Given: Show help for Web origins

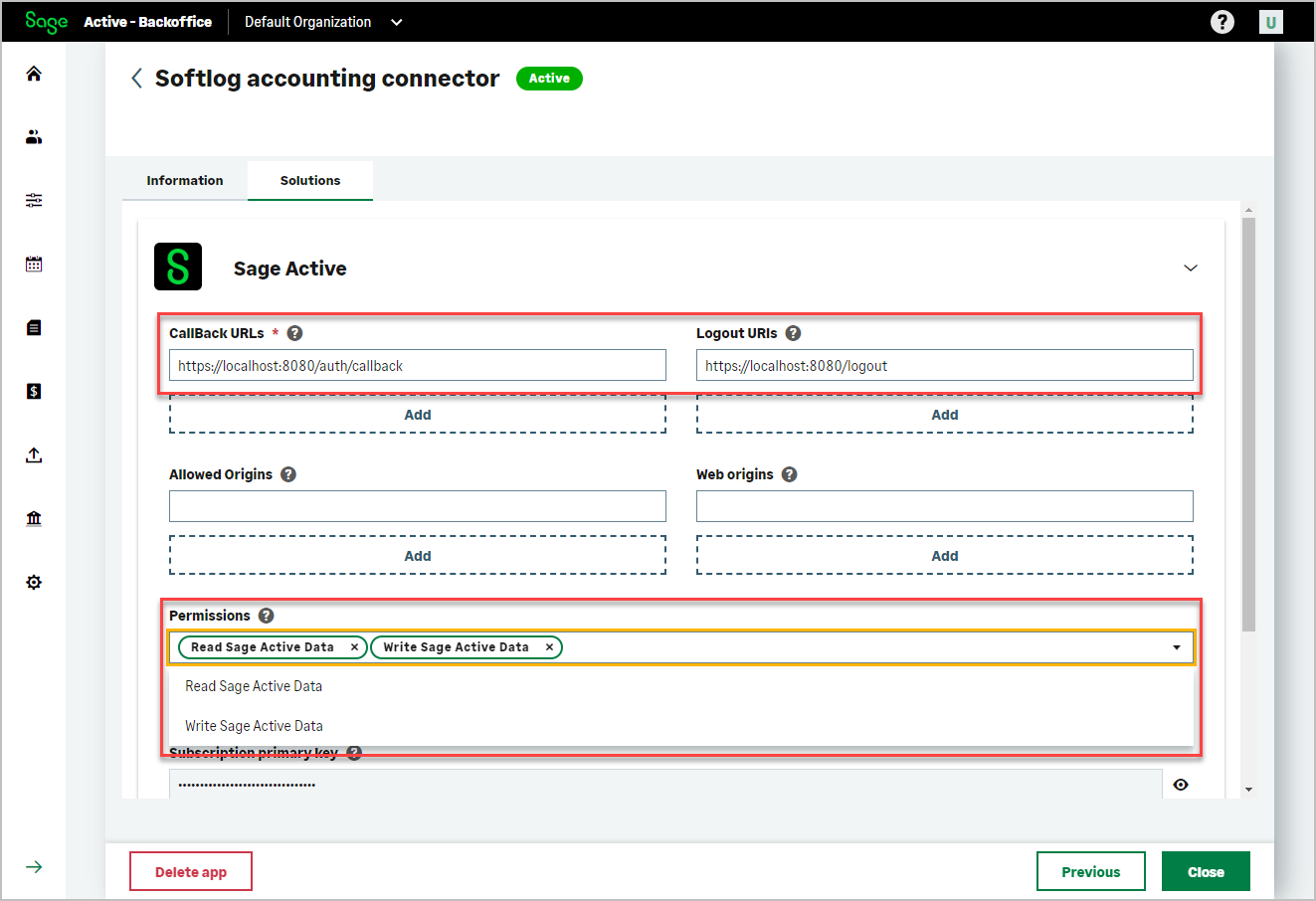Looking at the screenshot, I should click(789, 474).
